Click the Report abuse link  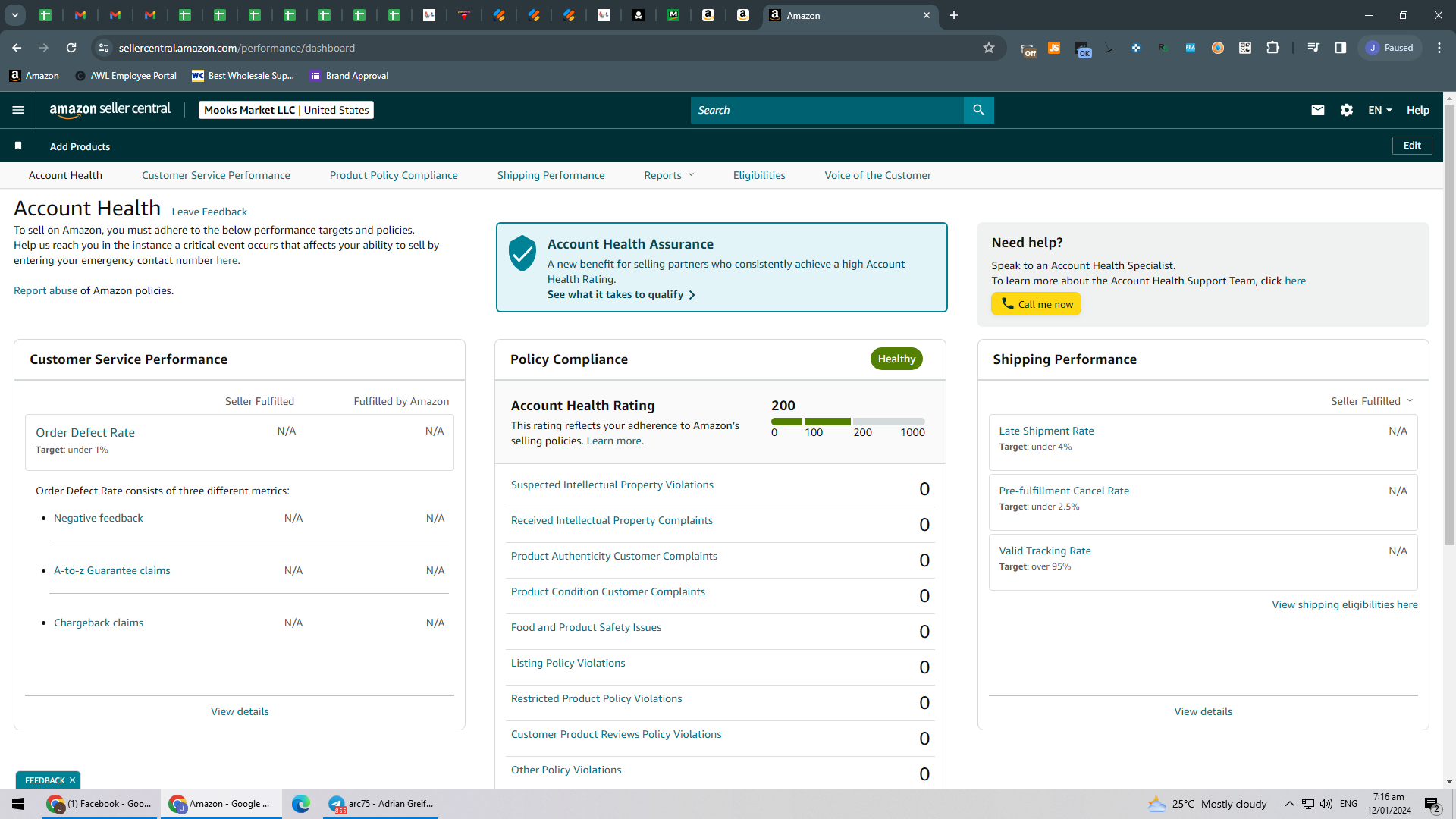(45, 290)
